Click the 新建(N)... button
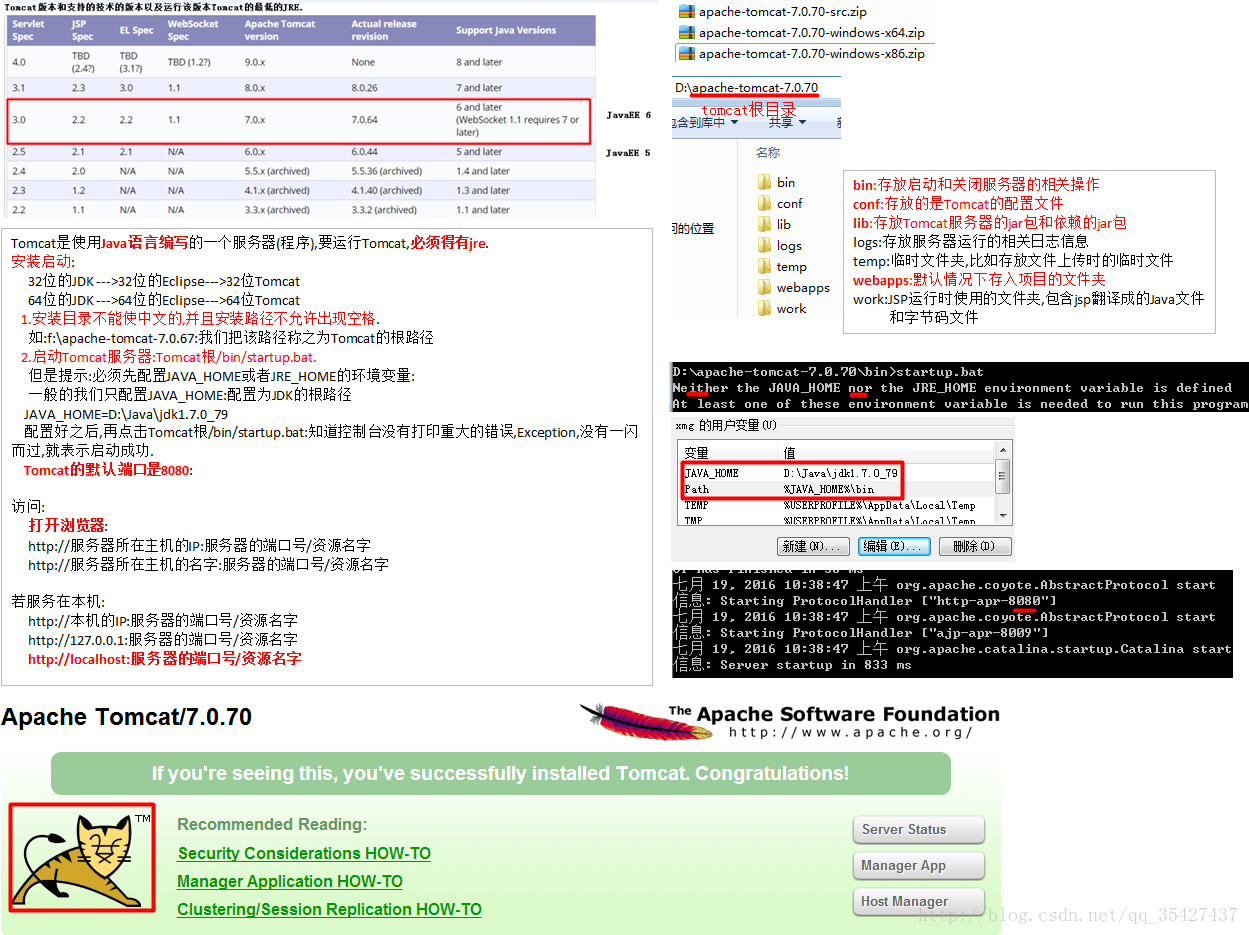Screen dimensions: 1249x935 pyautogui.click(x=811, y=546)
